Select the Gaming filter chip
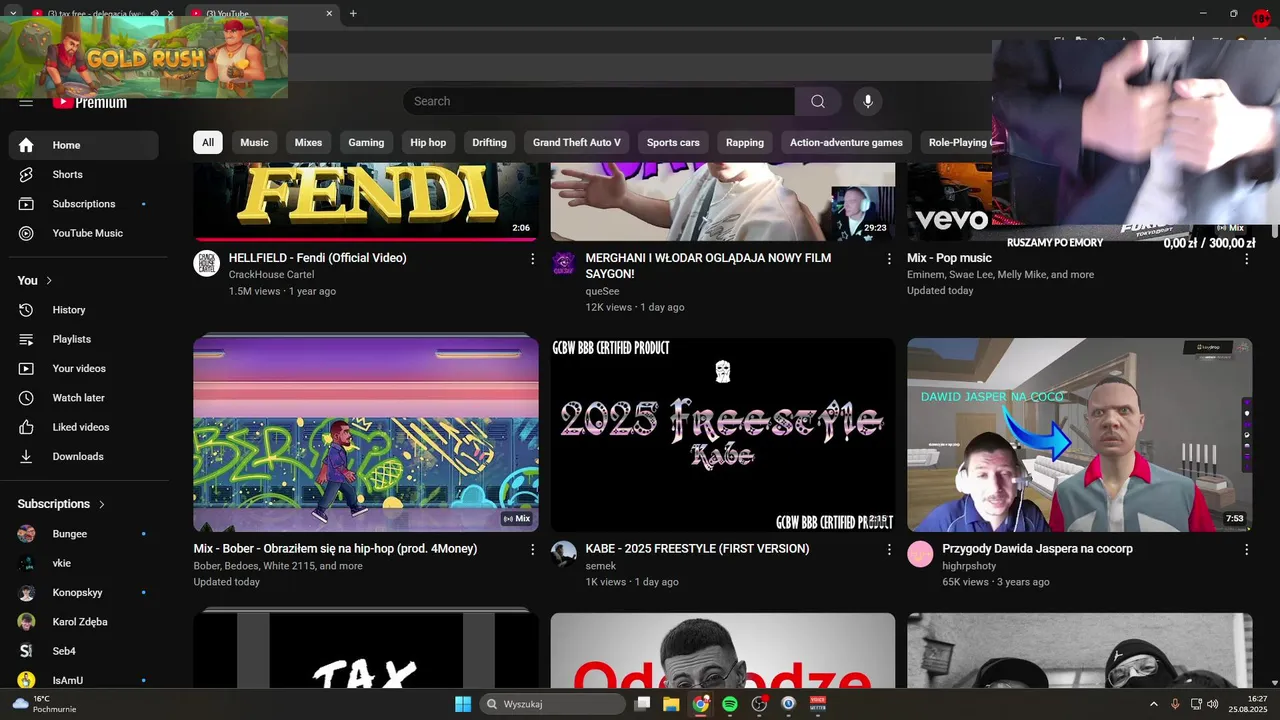Image resolution: width=1280 pixels, height=720 pixels. coord(366,142)
